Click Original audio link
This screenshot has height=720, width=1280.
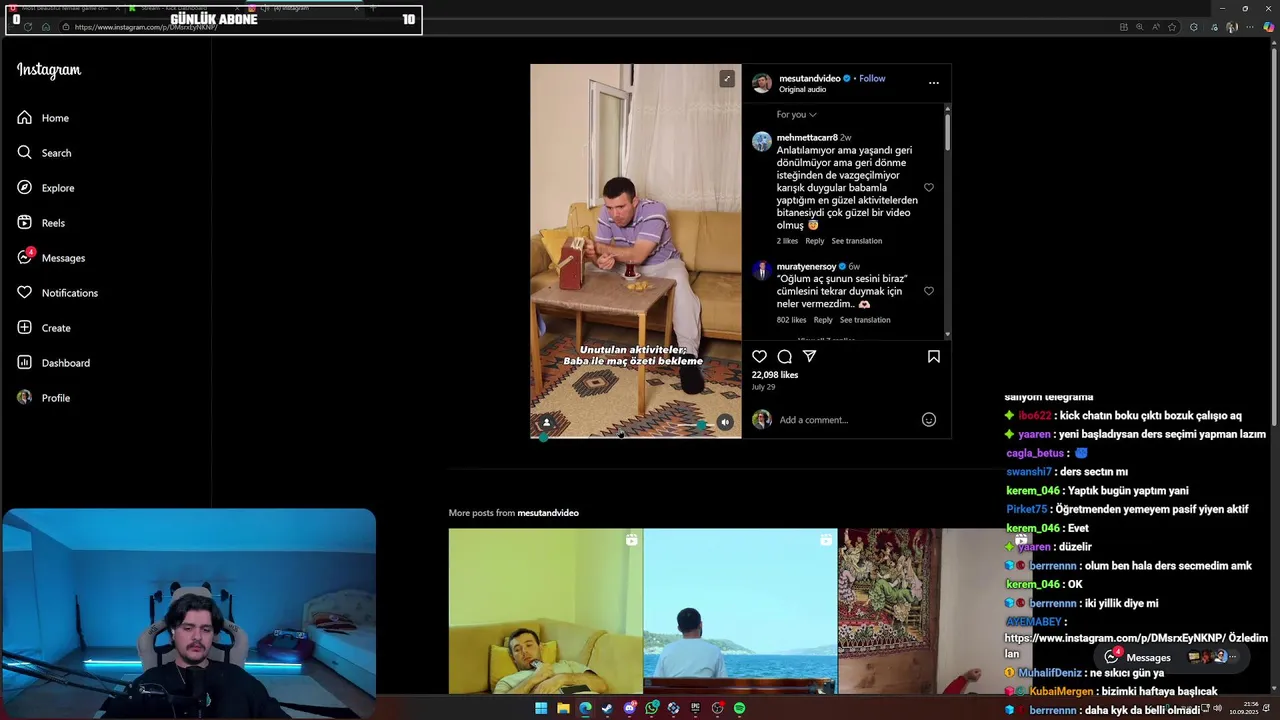point(803,89)
